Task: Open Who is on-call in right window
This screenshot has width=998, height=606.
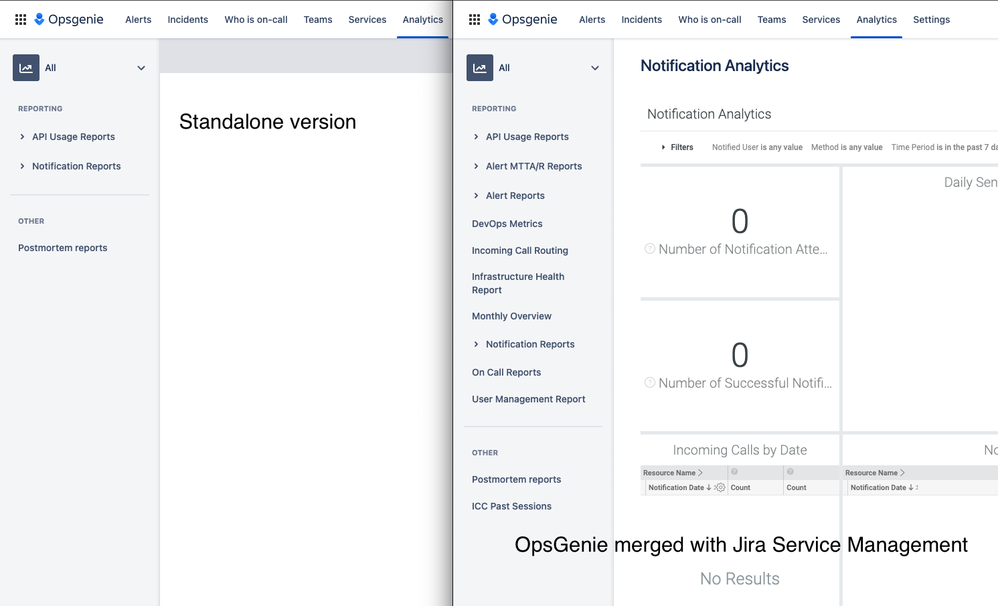Action: 710,20
